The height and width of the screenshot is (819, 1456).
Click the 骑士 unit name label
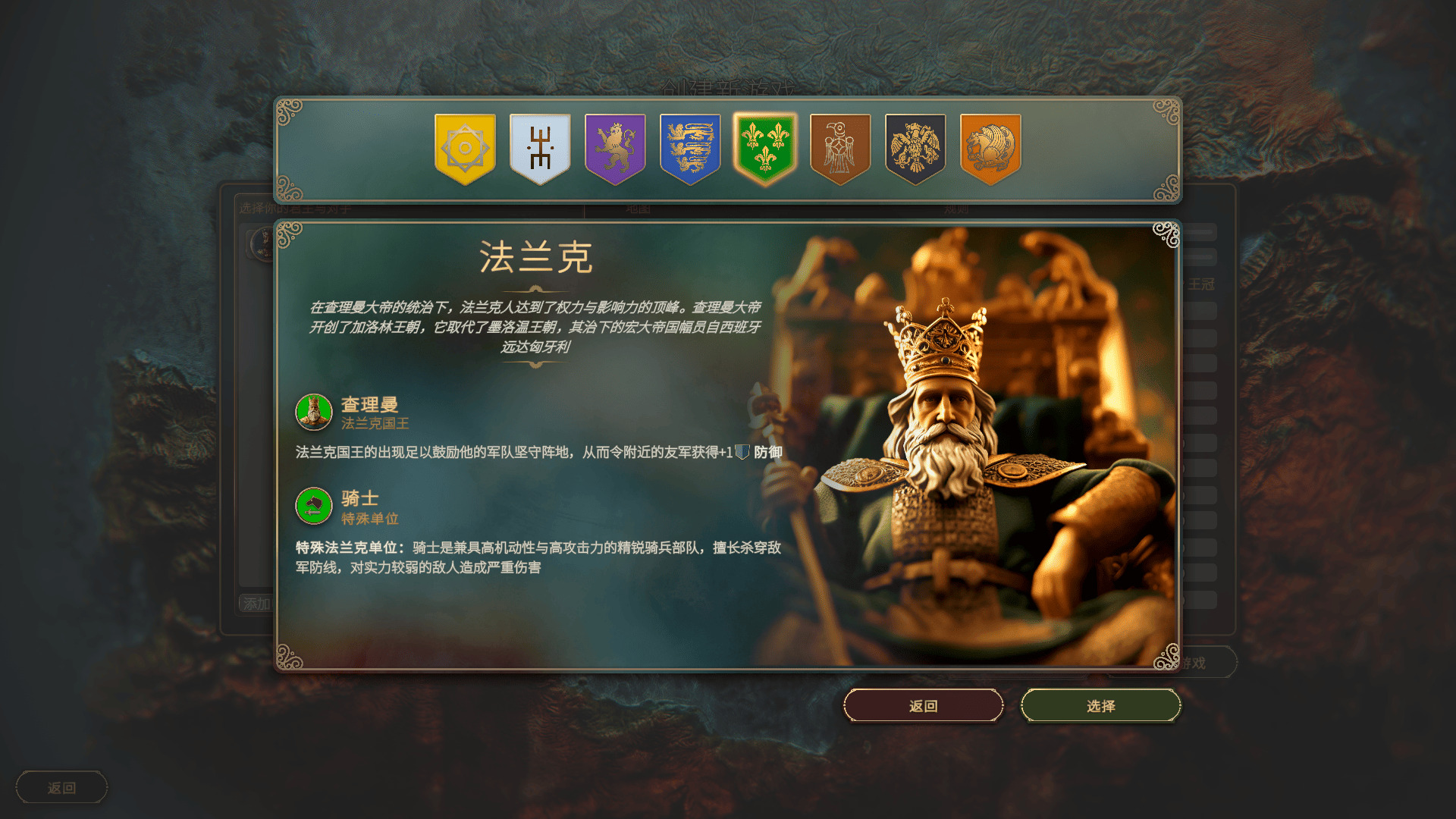[359, 498]
